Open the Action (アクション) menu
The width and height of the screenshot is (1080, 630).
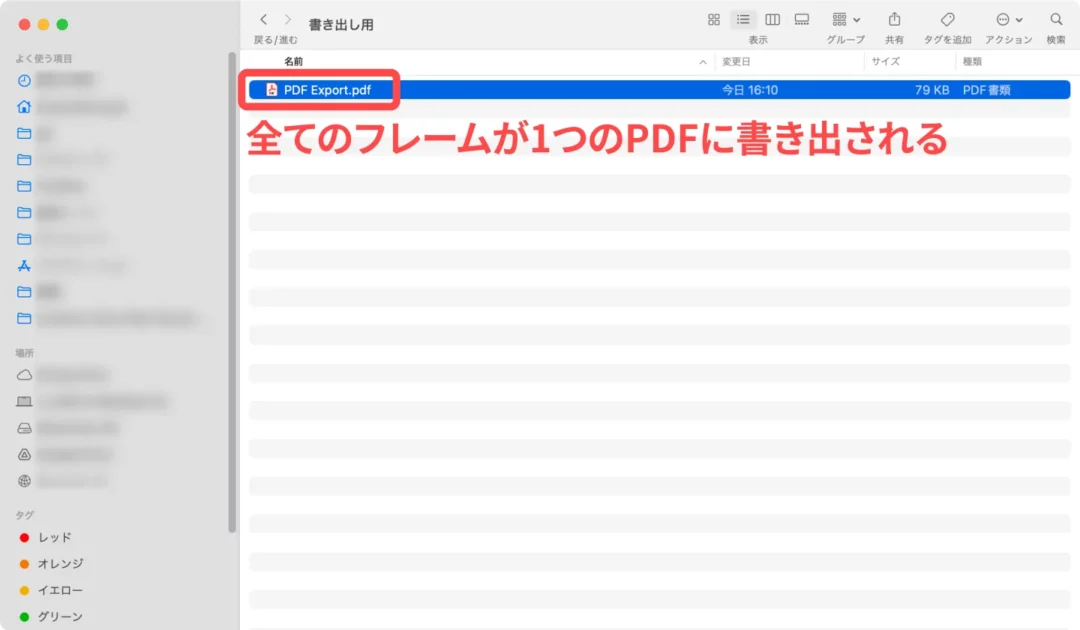1008,20
